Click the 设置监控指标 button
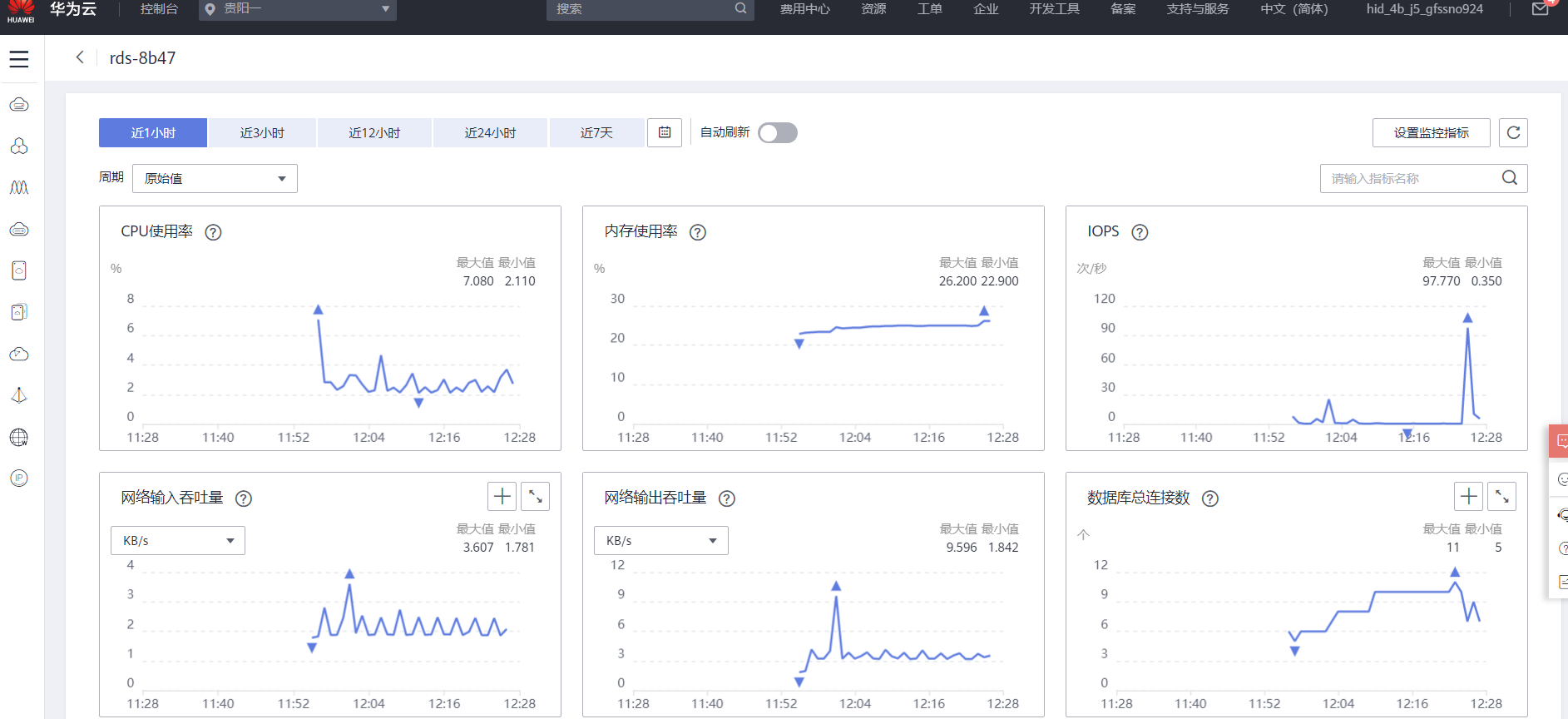The image size is (1568, 719). pos(1432,133)
